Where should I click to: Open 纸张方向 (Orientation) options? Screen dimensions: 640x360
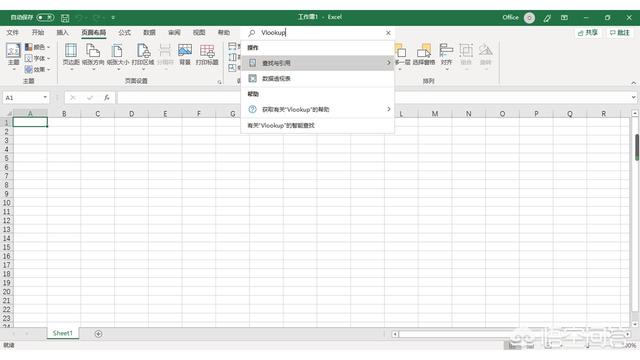point(93,56)
